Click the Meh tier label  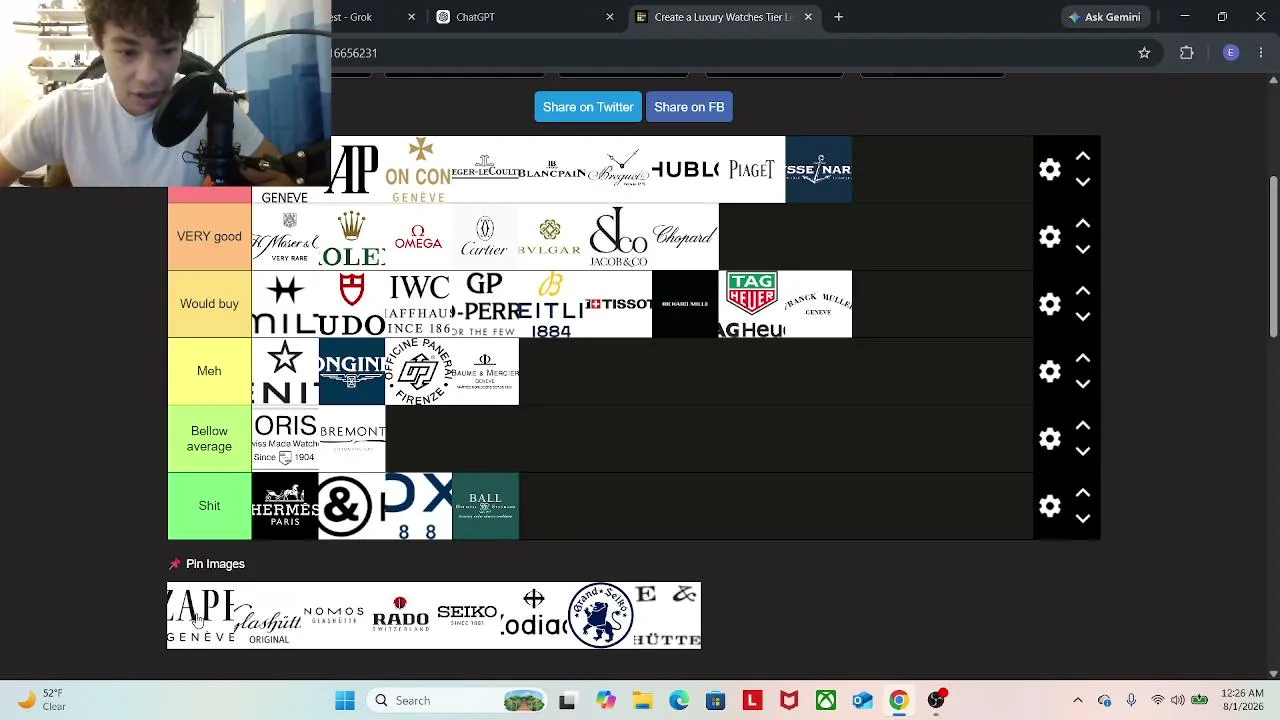click(x=209, y=371)
